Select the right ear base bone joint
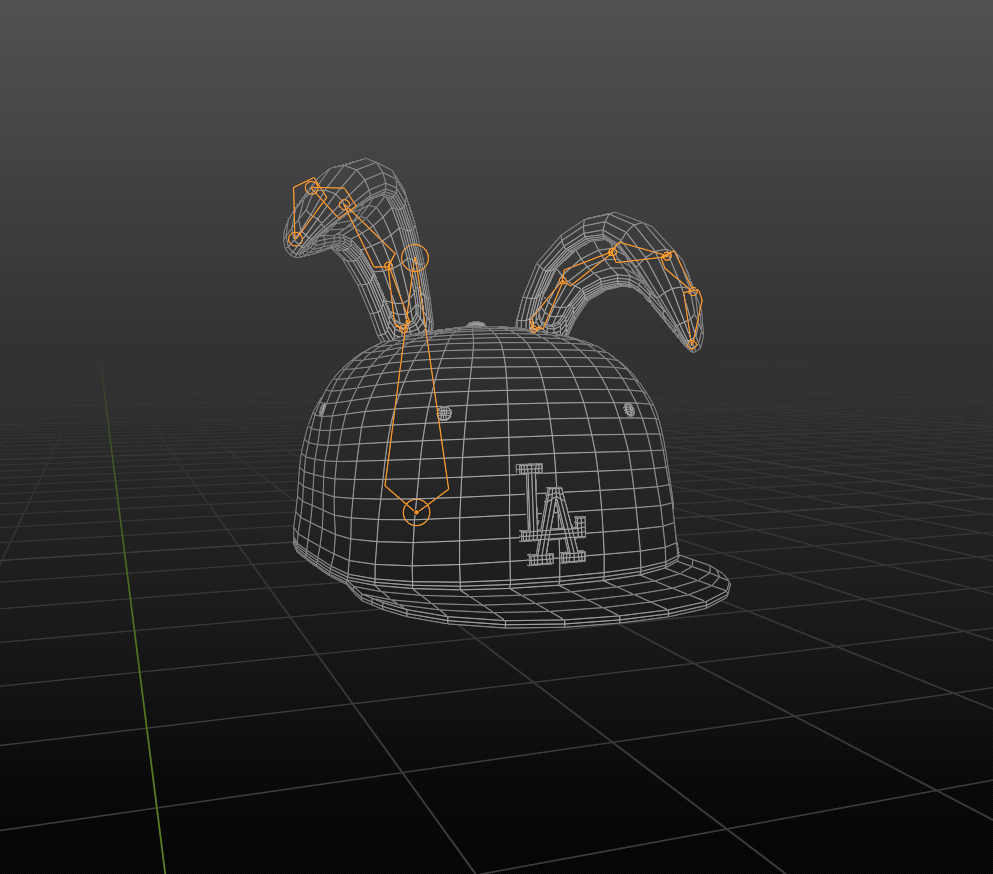Image resolution: width=993 pixels, height=874 pixels. pyautogui.click(x=534, y=327)
